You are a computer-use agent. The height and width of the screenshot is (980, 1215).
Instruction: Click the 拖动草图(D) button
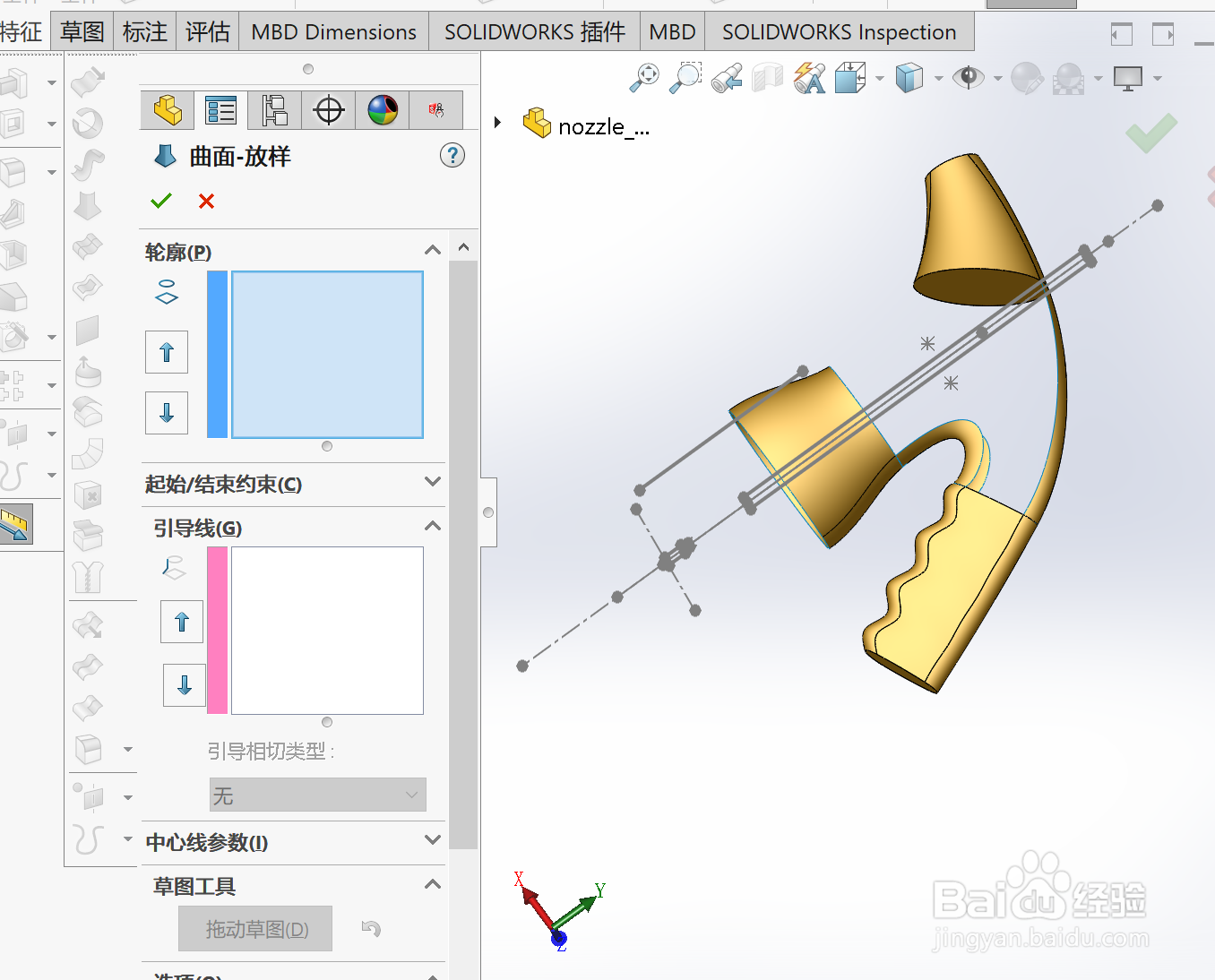[255, 929]
